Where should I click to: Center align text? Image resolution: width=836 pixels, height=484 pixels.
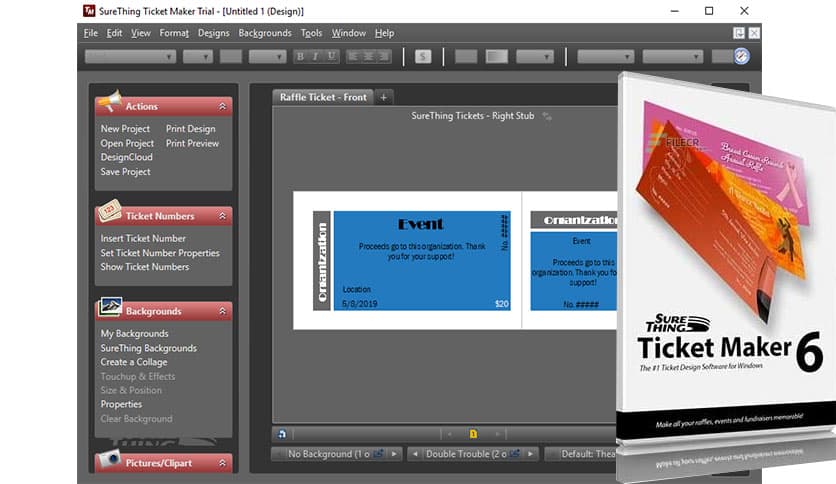[x=368, y=57]
